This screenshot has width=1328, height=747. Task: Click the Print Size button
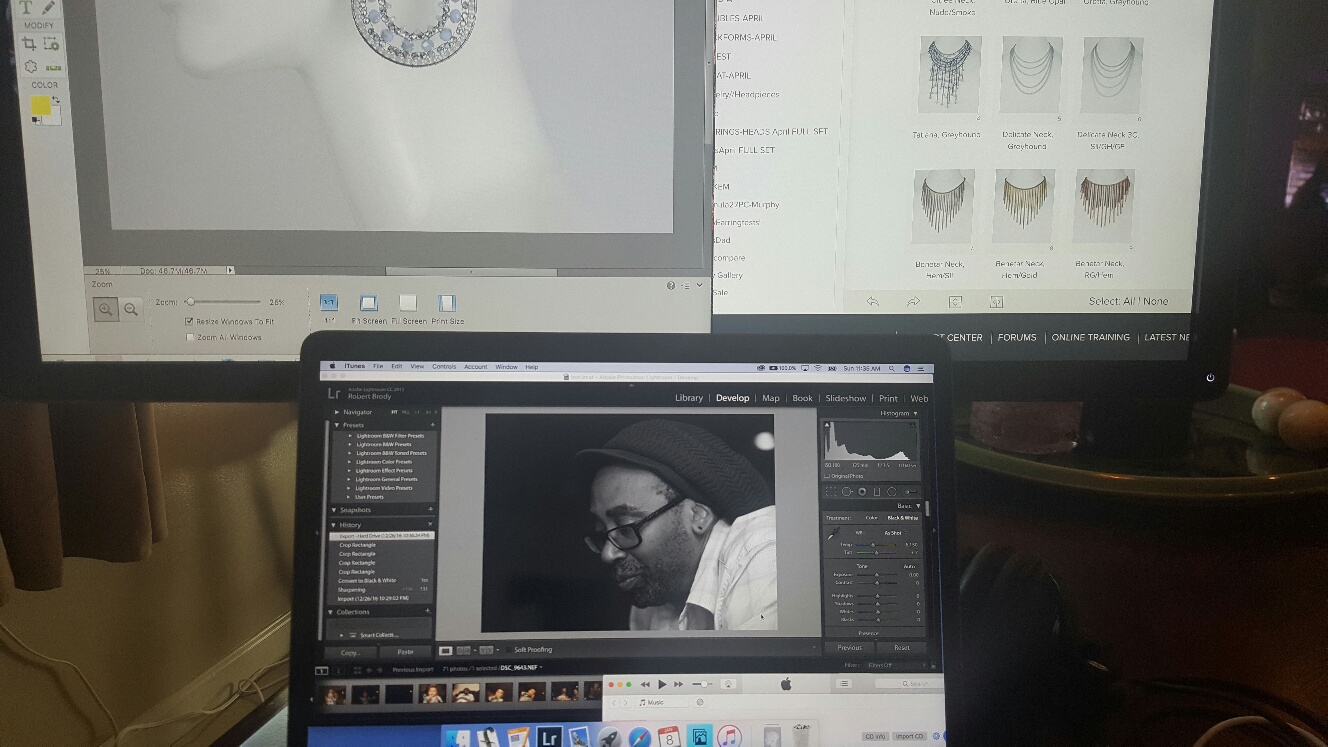click(x=447, y=303)
